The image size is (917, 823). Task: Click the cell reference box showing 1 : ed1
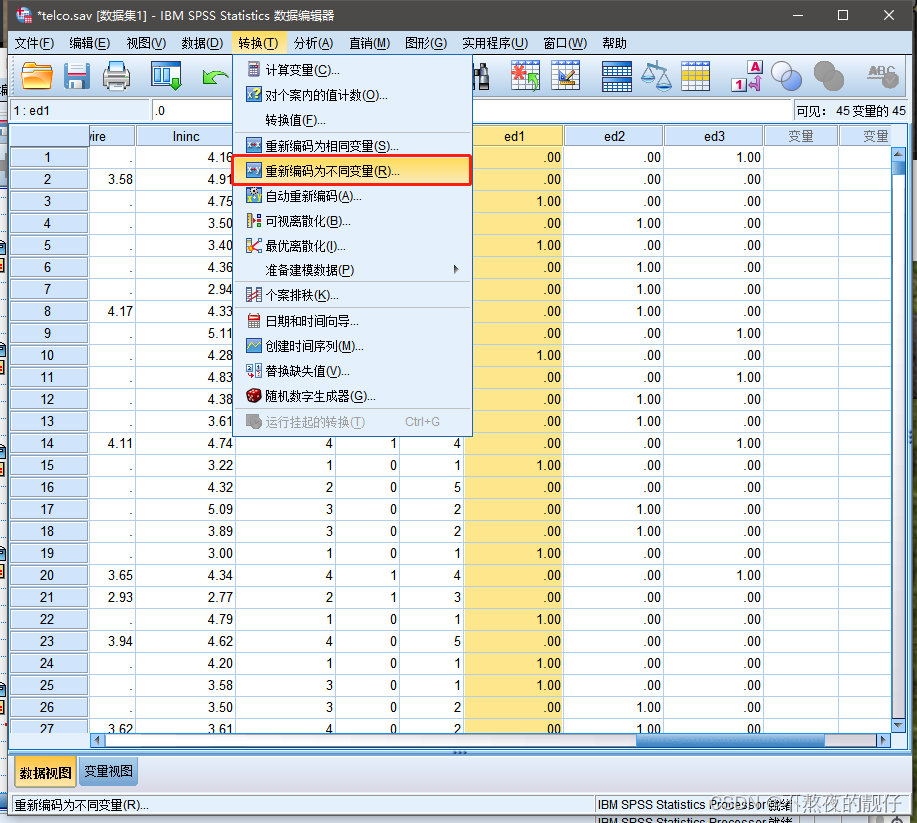[x=80, y=111]
